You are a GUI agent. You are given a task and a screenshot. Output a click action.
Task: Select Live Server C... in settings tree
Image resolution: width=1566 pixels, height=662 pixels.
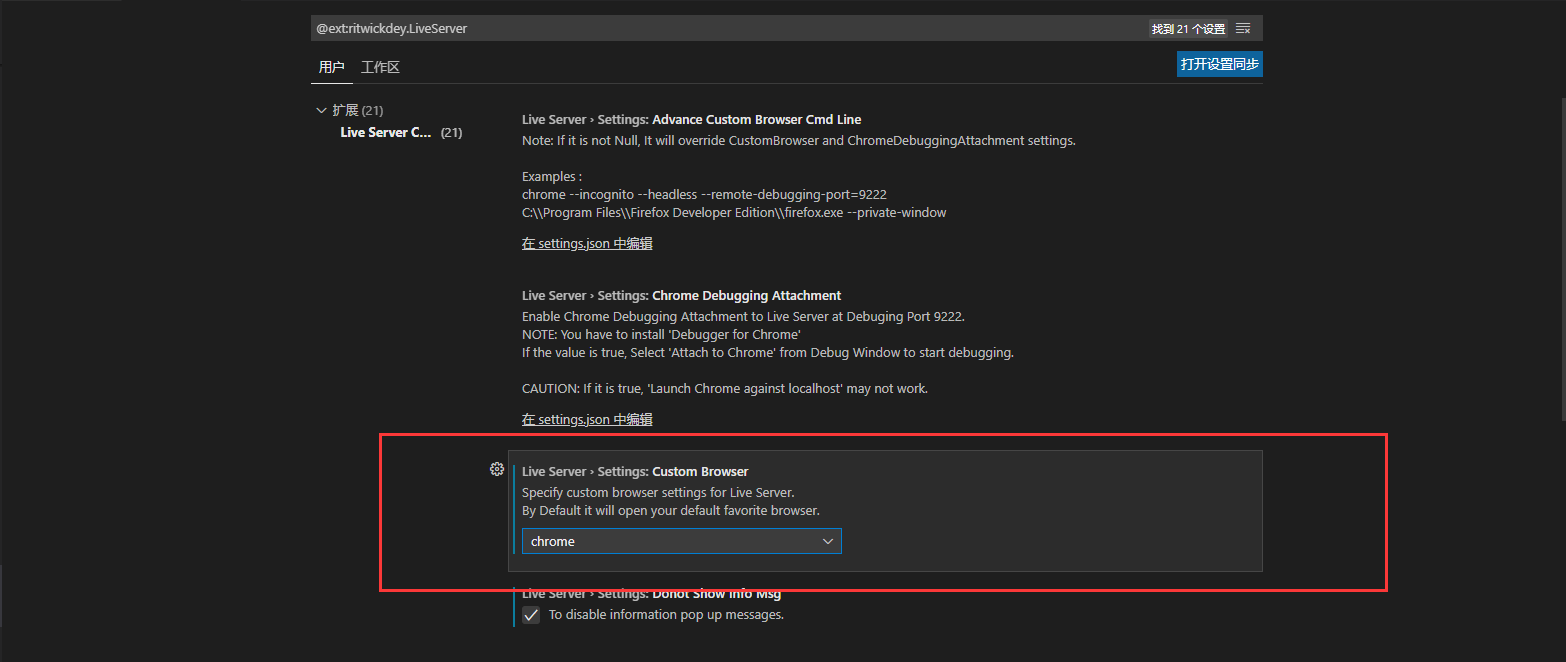[386, 132]
